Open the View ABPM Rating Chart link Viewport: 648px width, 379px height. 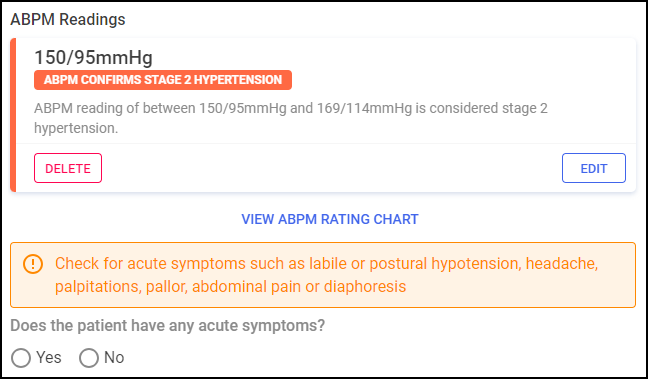pyautogui.click(x=330, y=219)
